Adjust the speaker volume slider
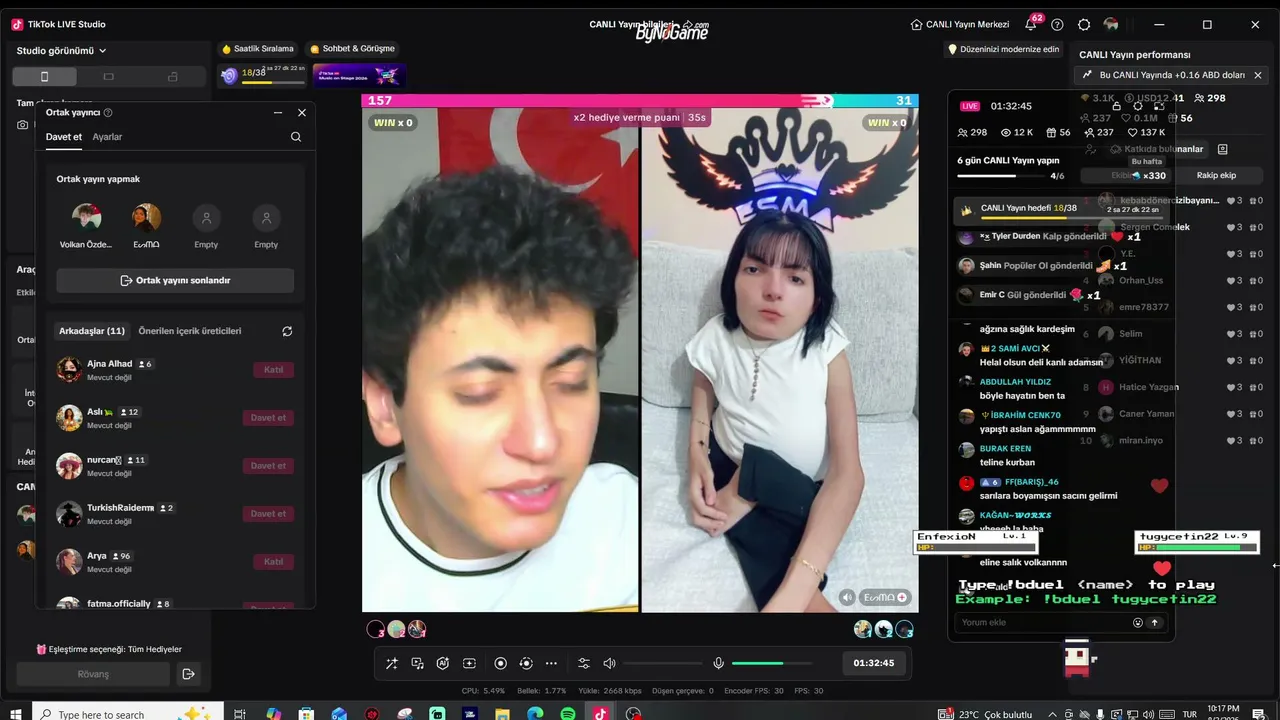This screenshot has width=1280, height=720. 663,663
